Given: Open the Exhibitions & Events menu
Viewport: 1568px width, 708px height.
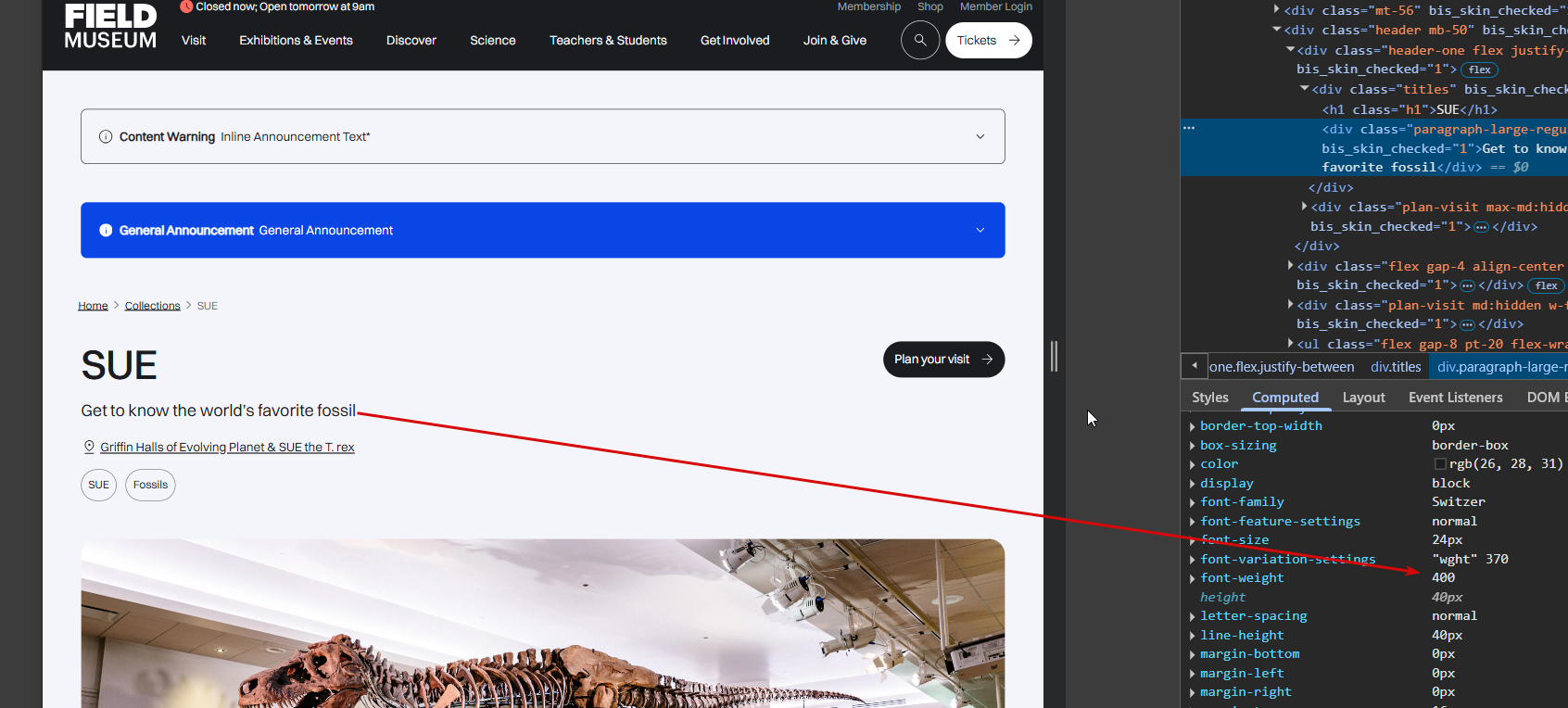Looking at the screenshot, I should click(x=296, y=41).
